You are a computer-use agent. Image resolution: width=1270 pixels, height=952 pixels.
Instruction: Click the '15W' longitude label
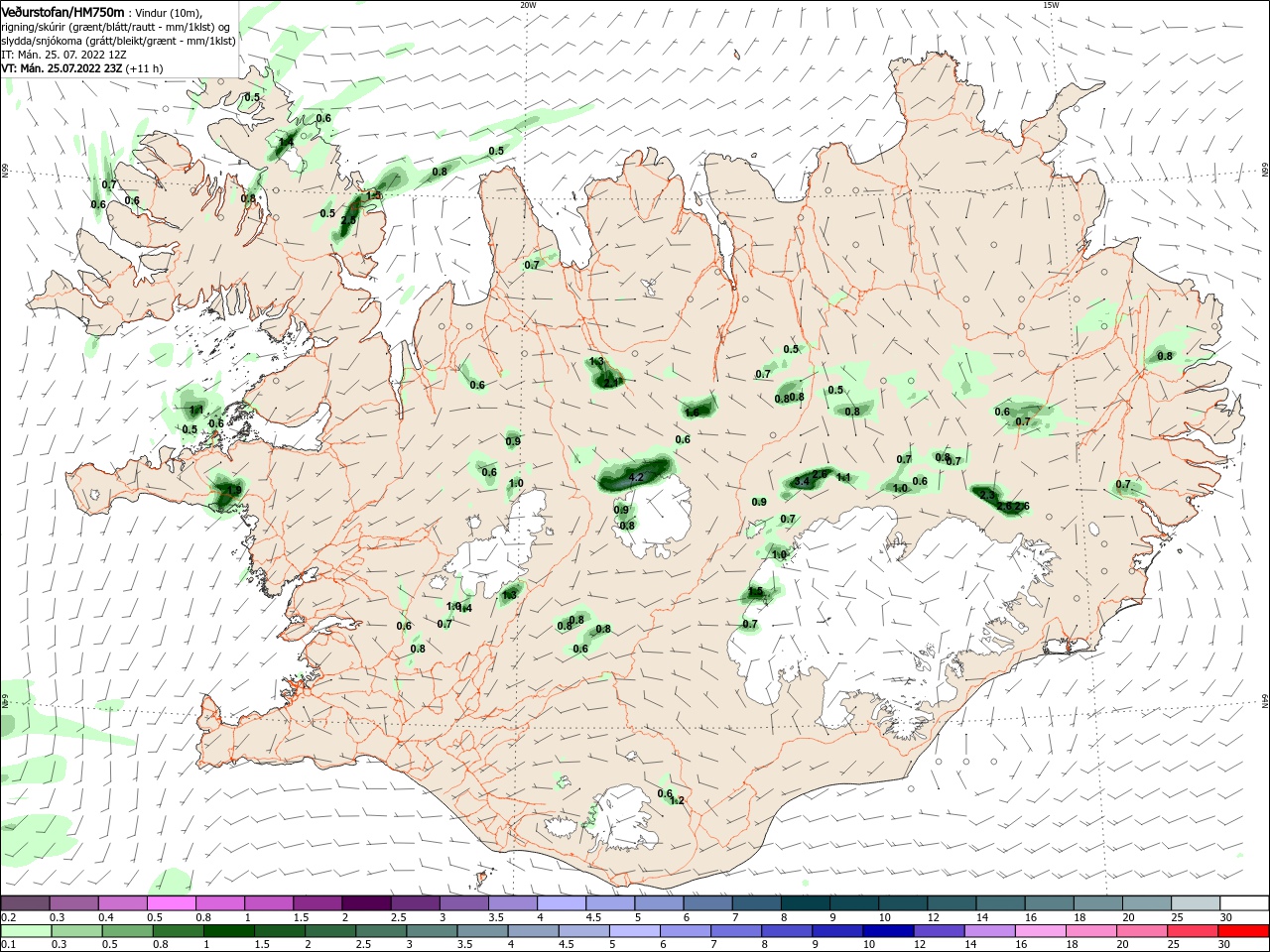click(1051, 5)
